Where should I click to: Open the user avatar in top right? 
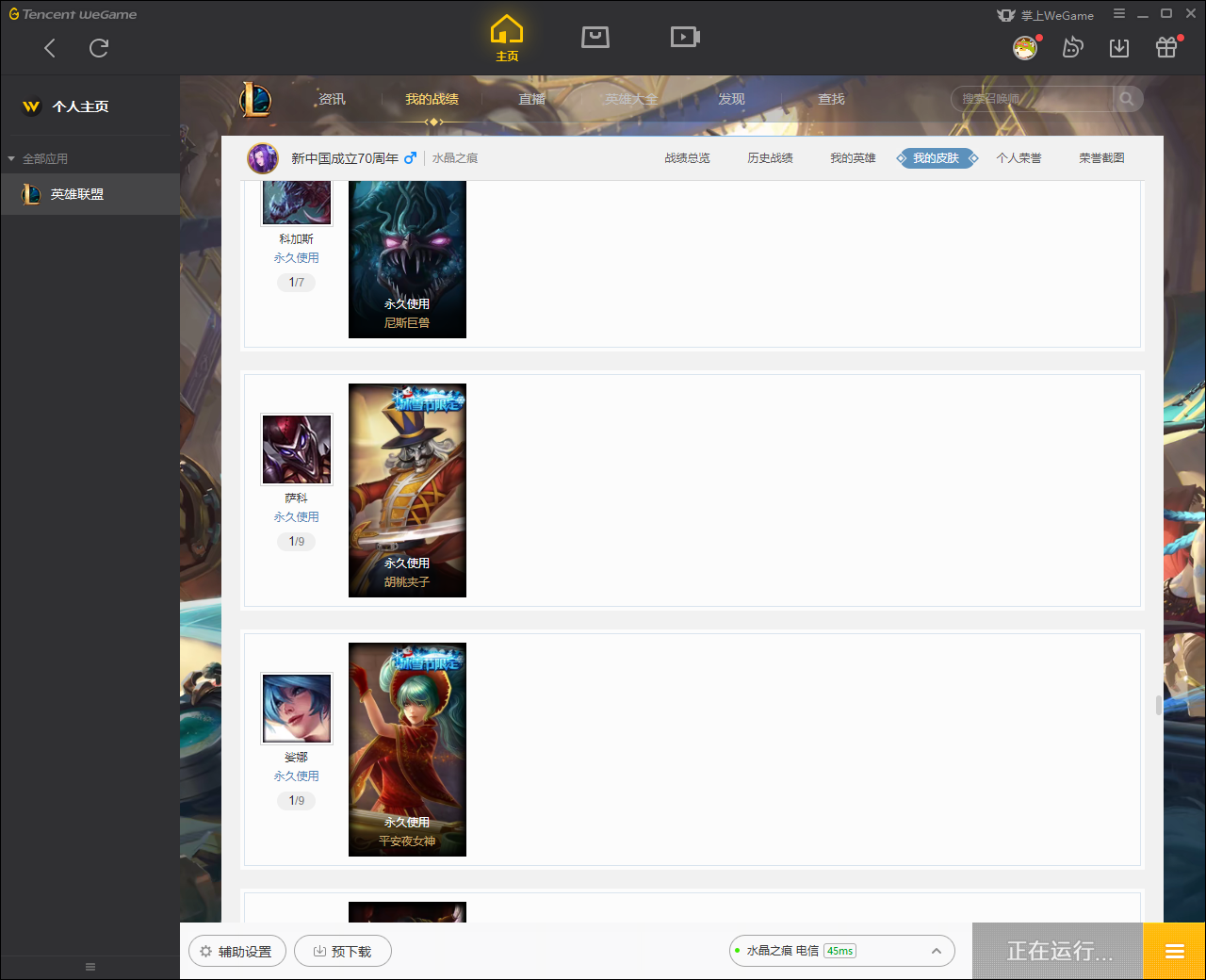pyautogui.click(x=1025, y=48)
